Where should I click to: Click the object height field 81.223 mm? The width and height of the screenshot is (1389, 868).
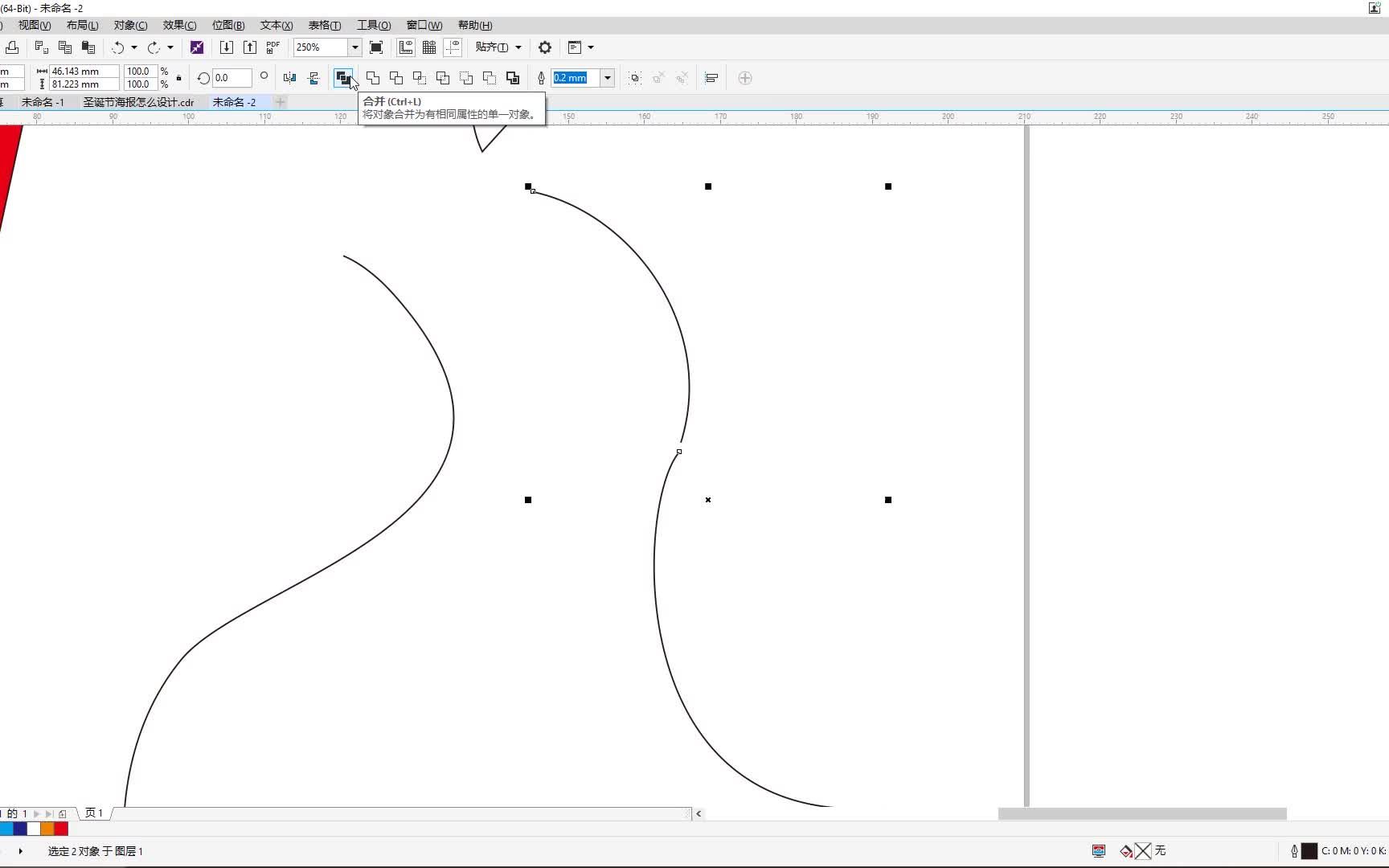[x=84, y=84]
